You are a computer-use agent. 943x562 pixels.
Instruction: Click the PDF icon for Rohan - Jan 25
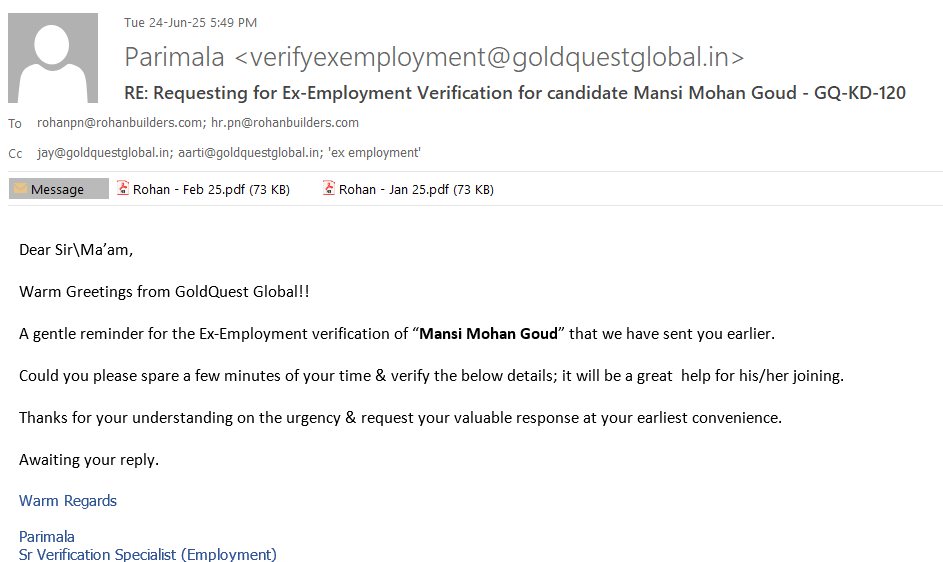(329, 188)
